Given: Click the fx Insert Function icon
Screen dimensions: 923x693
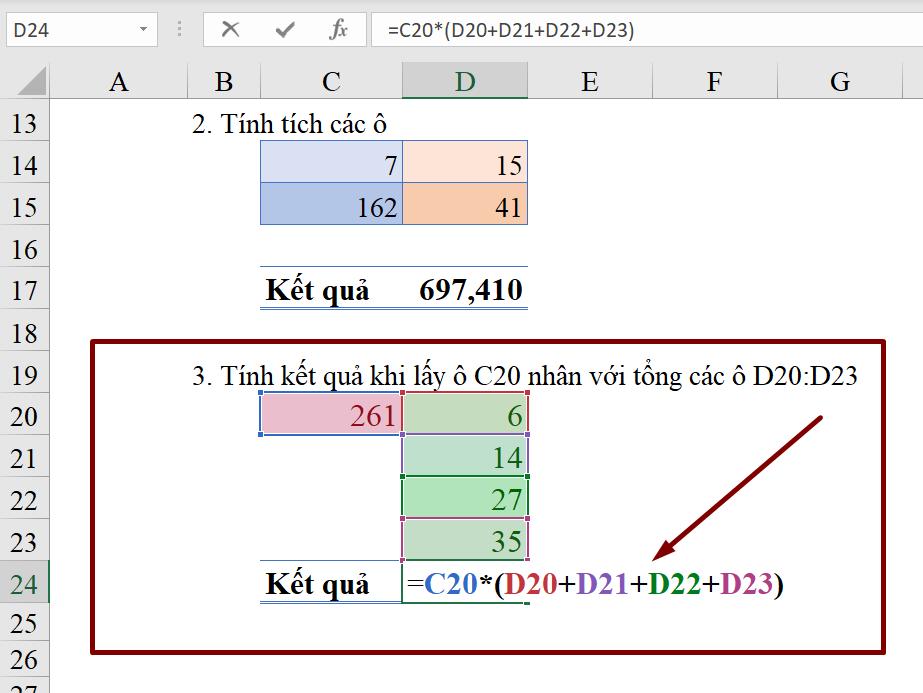Looking at the screenshot, I should tap(339, 29).
